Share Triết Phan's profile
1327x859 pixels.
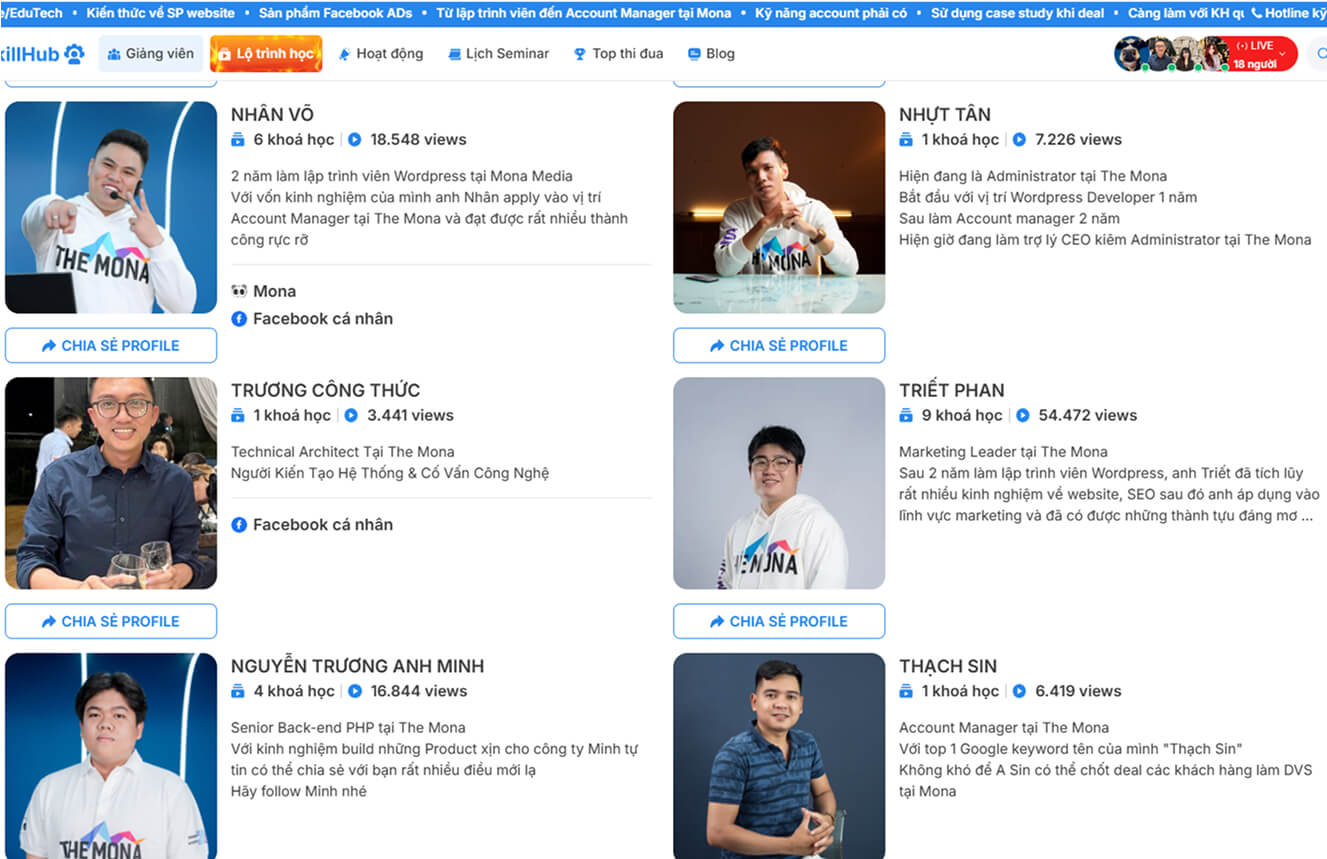coord(779,621)
